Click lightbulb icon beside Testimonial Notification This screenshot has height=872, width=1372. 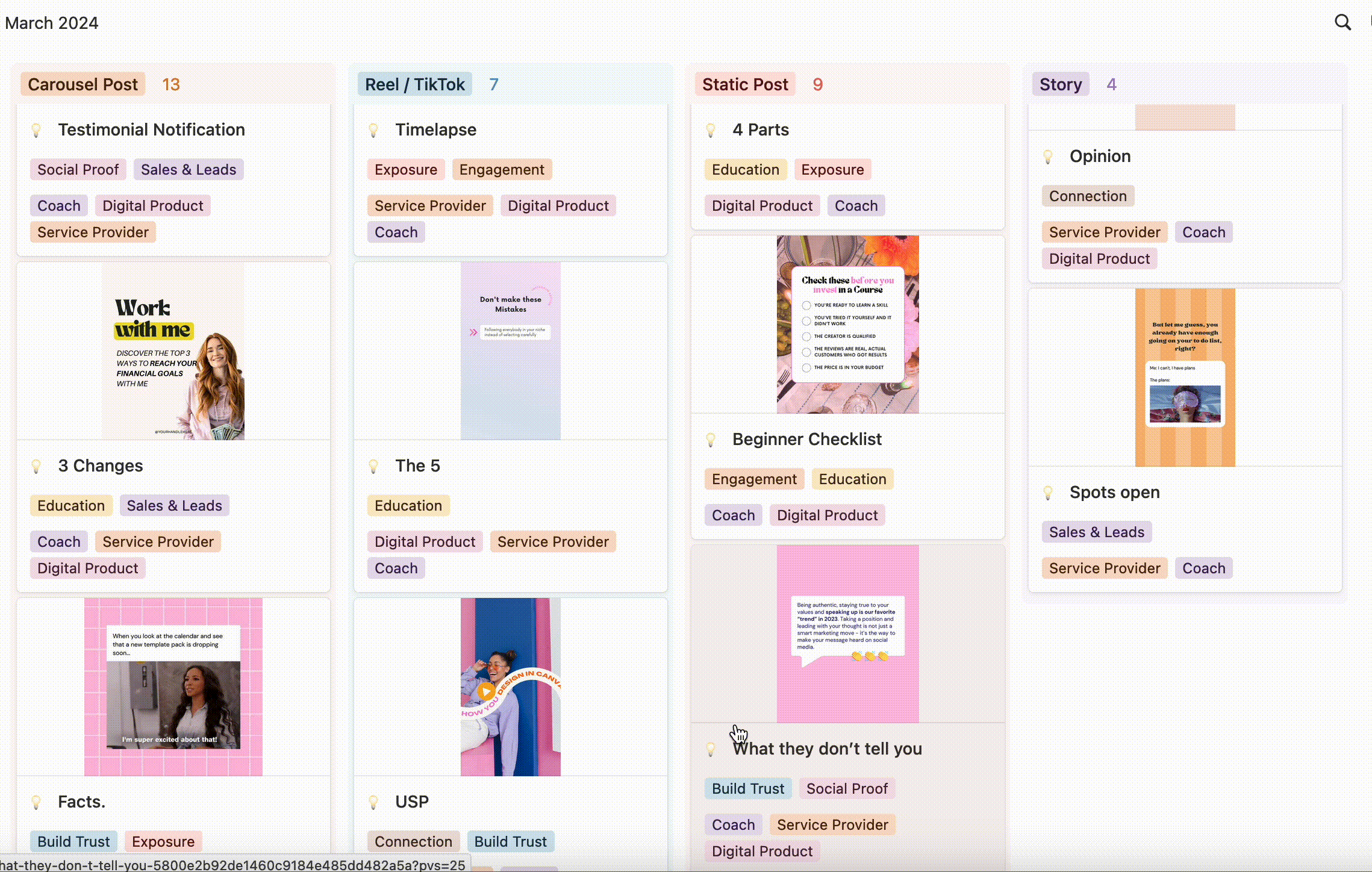click(x=36, y=130)
